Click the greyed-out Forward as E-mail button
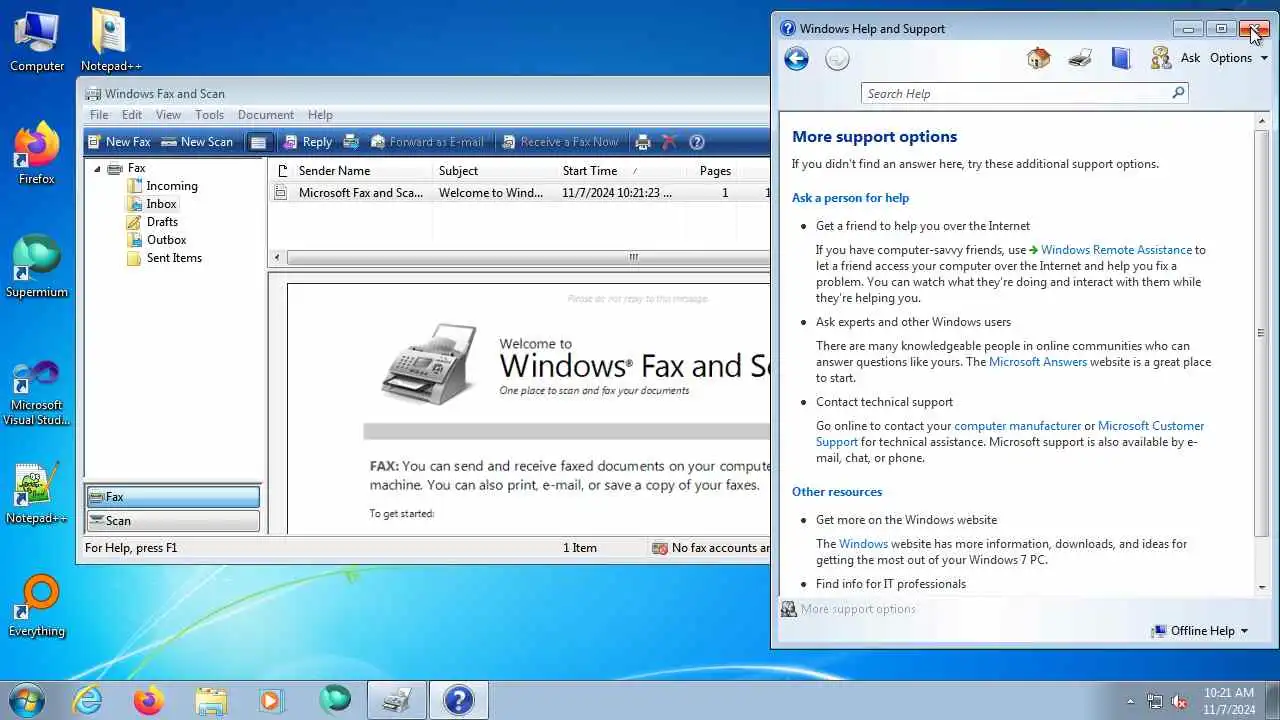 (427, 142)
